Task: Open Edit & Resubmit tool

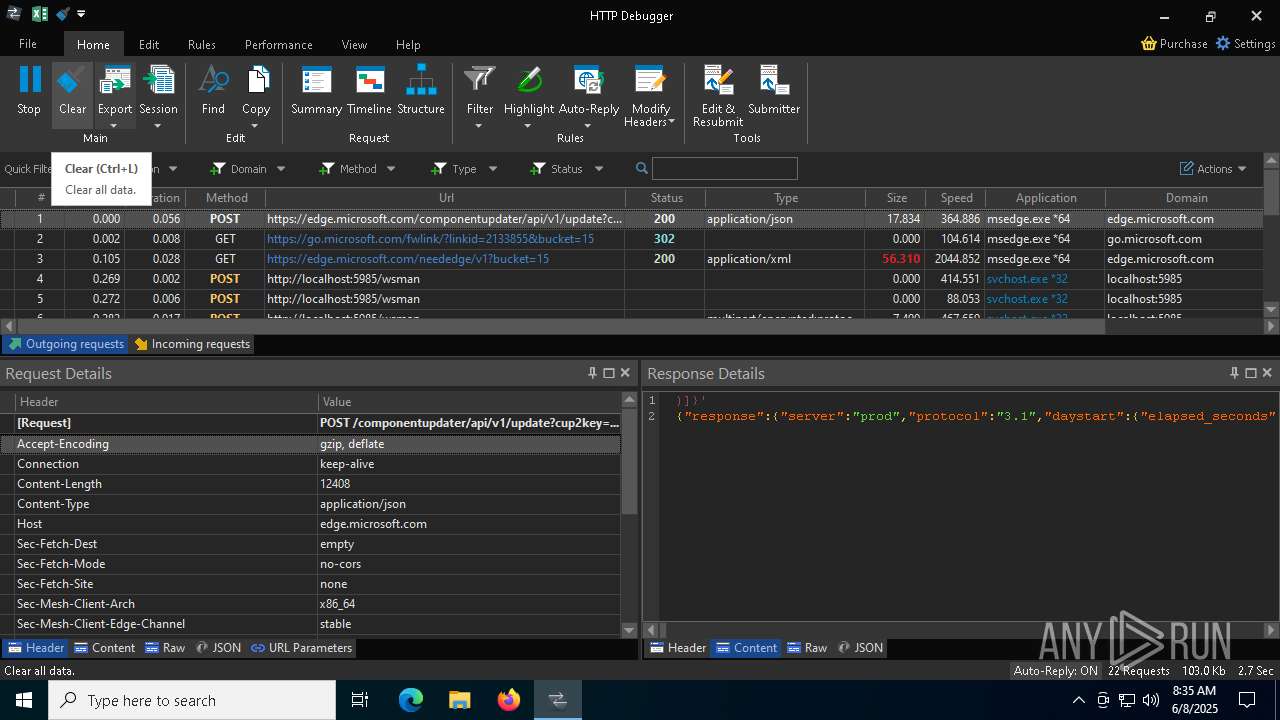Action: pyautogui.click(x=718, y=95)
